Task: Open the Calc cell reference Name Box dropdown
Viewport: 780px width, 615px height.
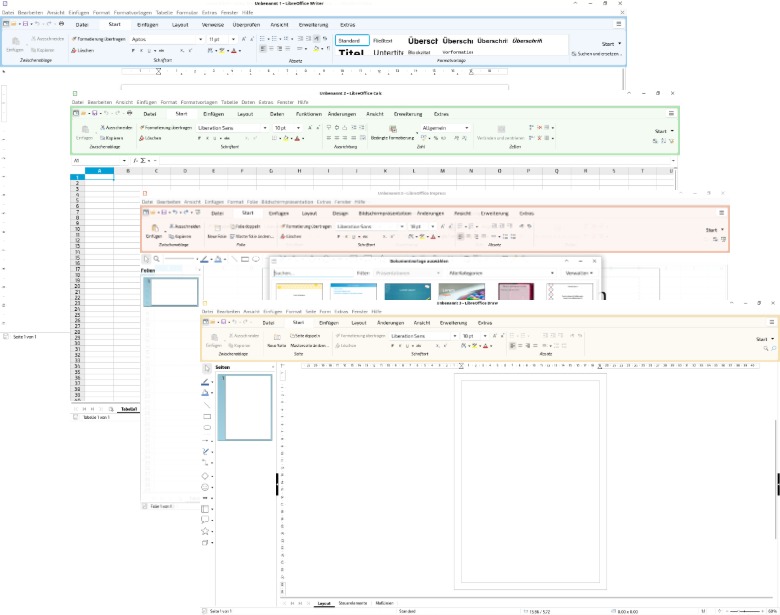Action: tap(124, 161)
